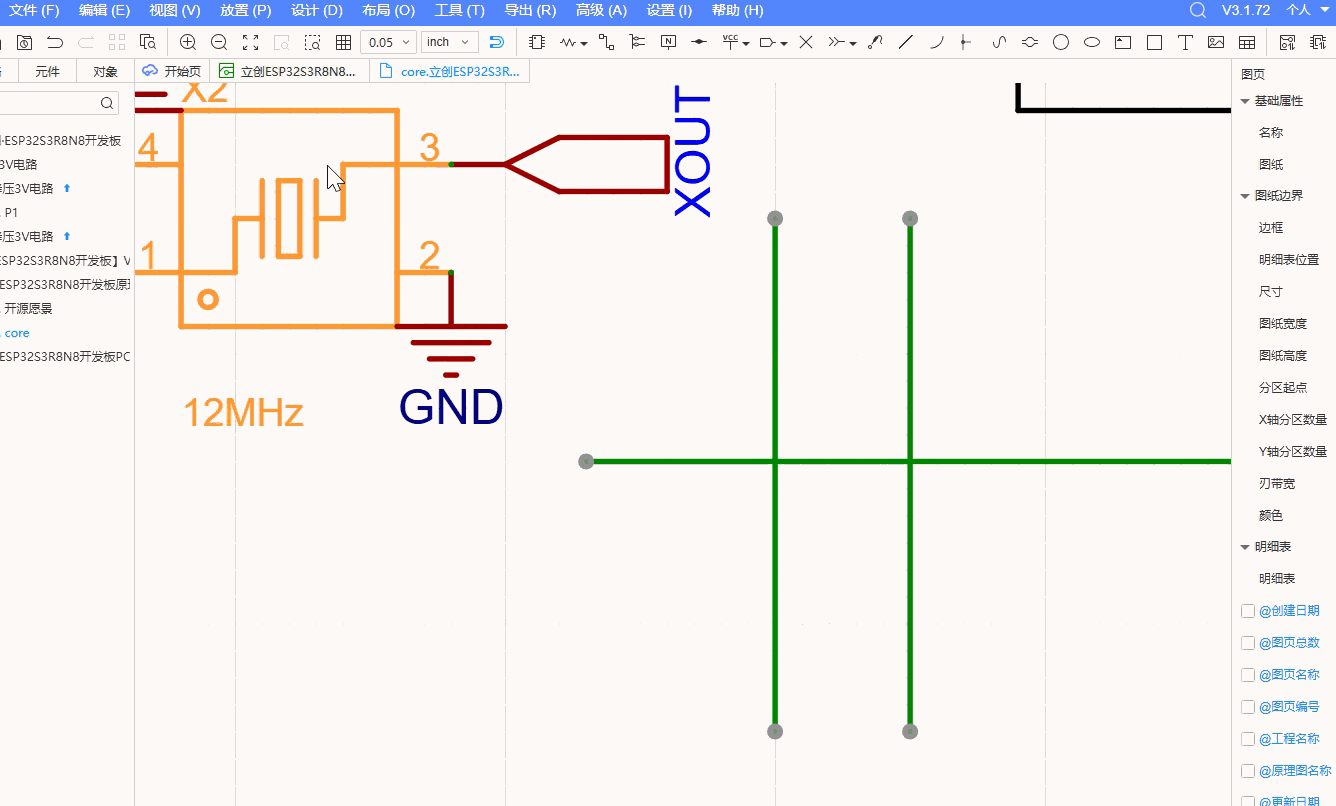
Task: Open the inch unit dropdown
Action: [448, 42]
